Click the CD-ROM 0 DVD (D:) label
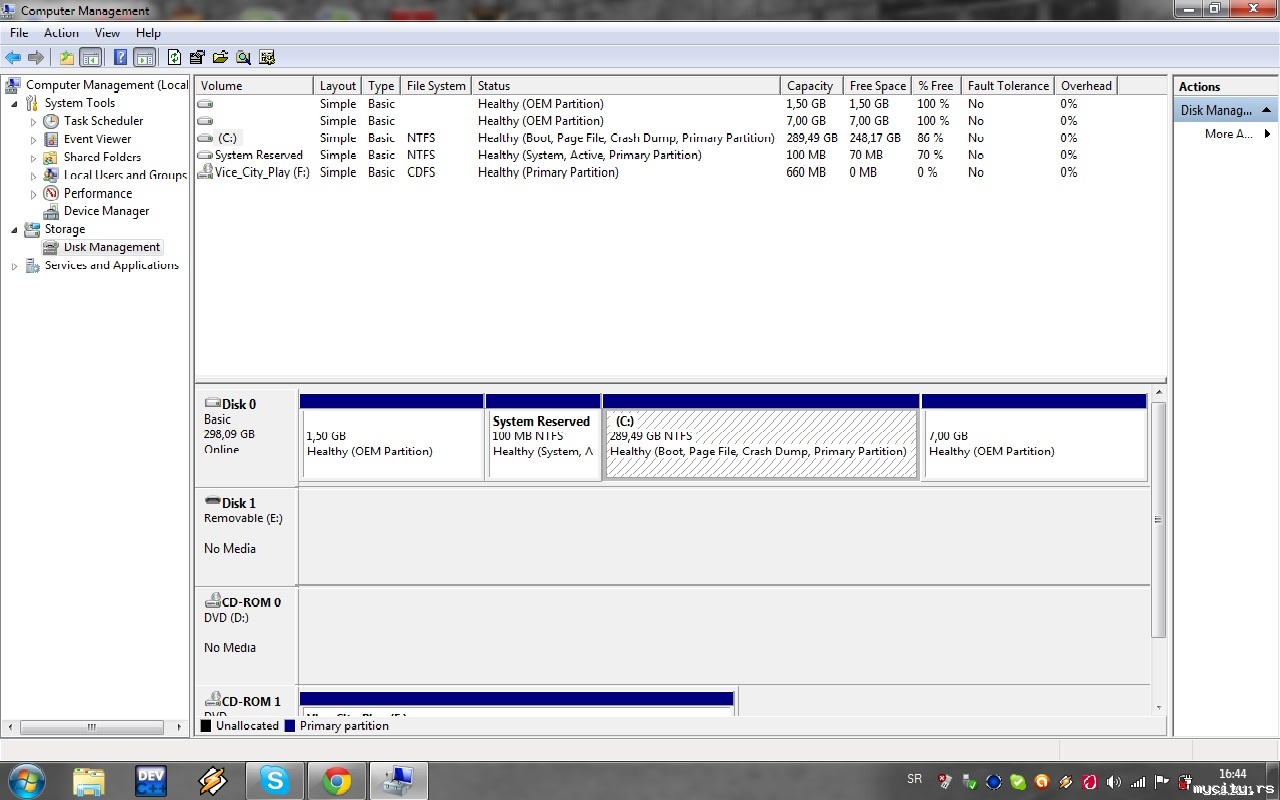 246,635
